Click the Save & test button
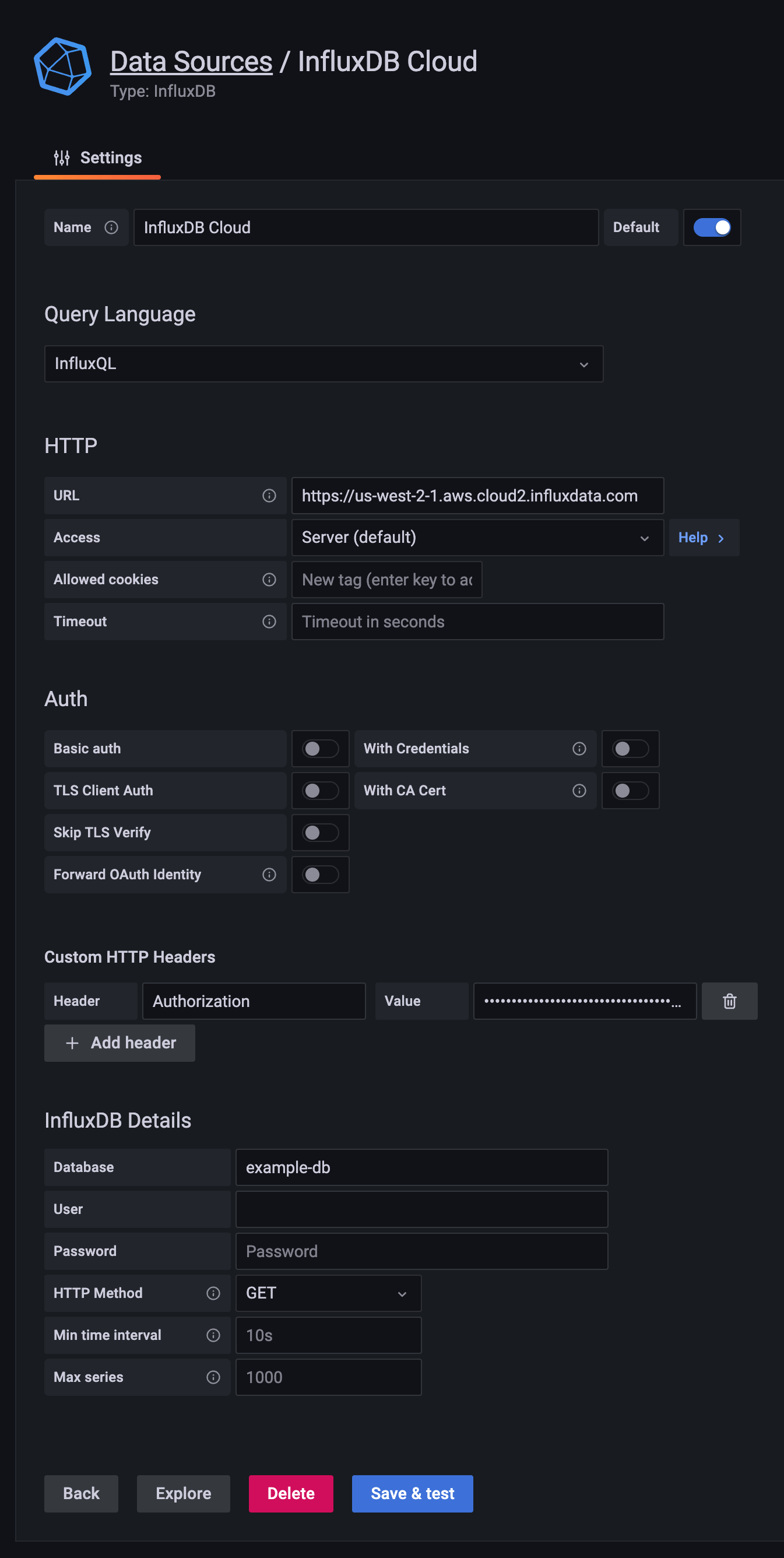The width and height of the screenshot is (784, 1558). 412,1493
